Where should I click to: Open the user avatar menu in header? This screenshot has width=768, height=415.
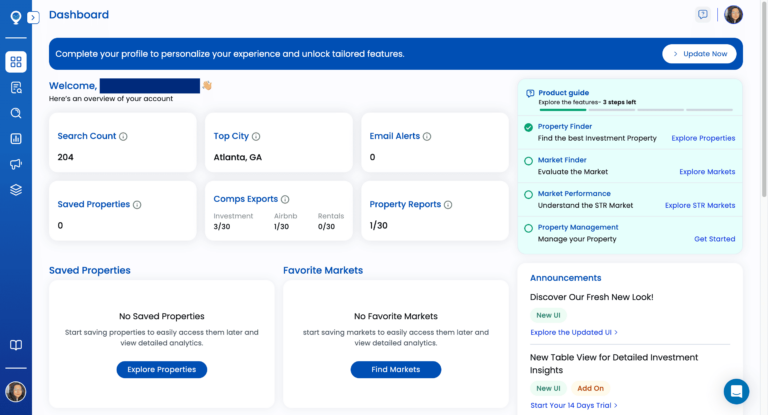click(x=733, y=14)
